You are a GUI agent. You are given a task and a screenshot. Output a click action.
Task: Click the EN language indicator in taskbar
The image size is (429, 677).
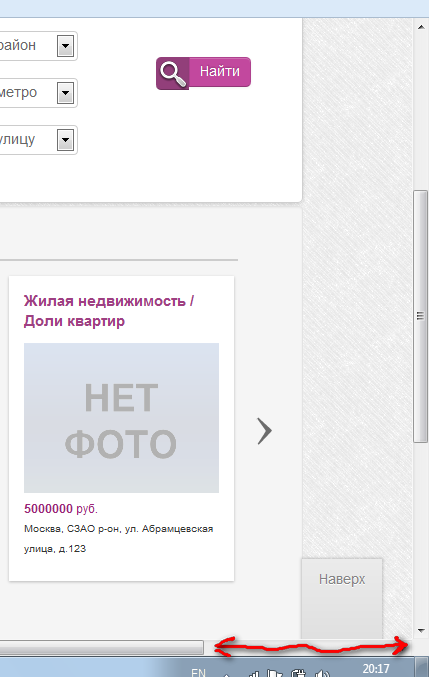199,672
